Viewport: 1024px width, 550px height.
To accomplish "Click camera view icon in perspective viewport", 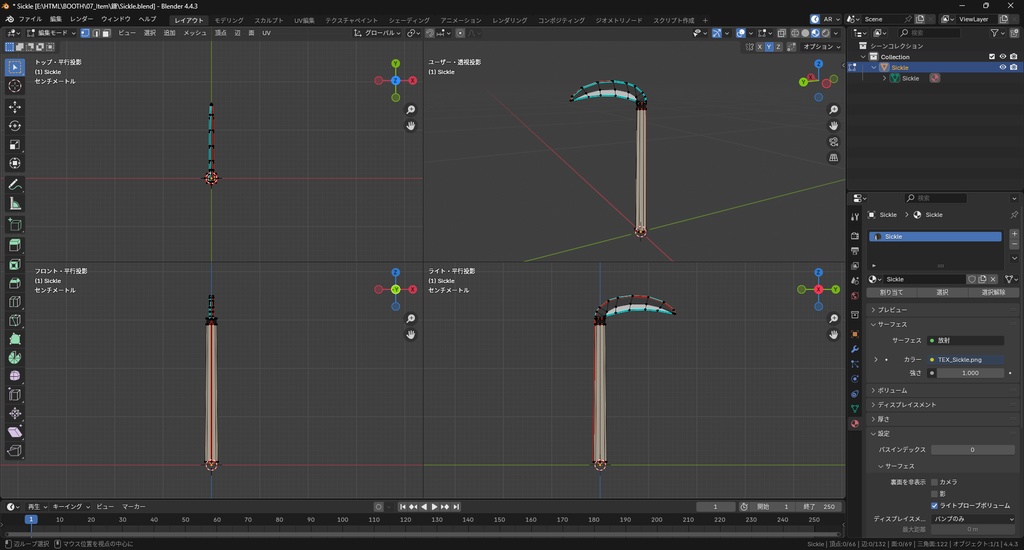I will tap(834, 142).
